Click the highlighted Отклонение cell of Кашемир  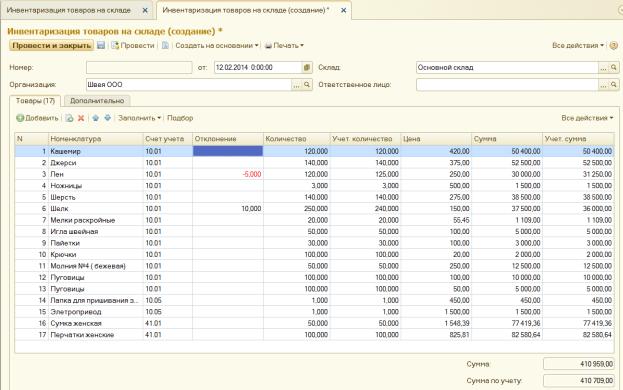click(228, 151)
